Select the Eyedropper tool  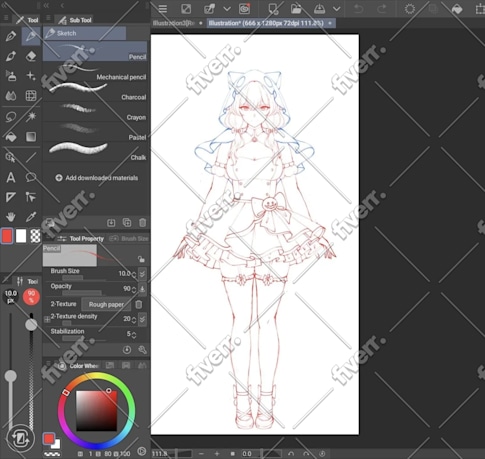(x=31, y=217)
